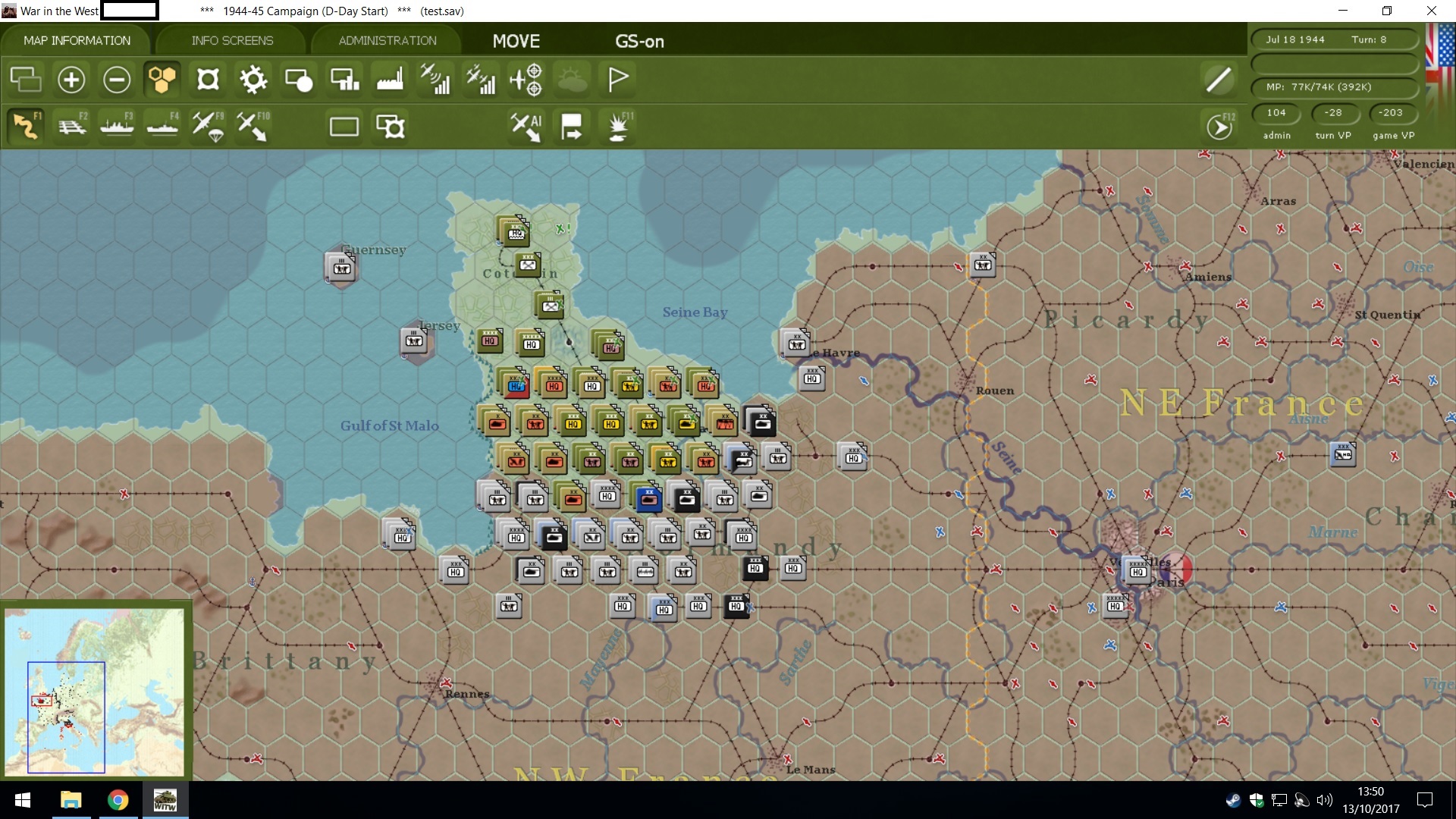Zoom out the map with minus icon
Viewport: 1456px width, 819px height.
[117, 79]
